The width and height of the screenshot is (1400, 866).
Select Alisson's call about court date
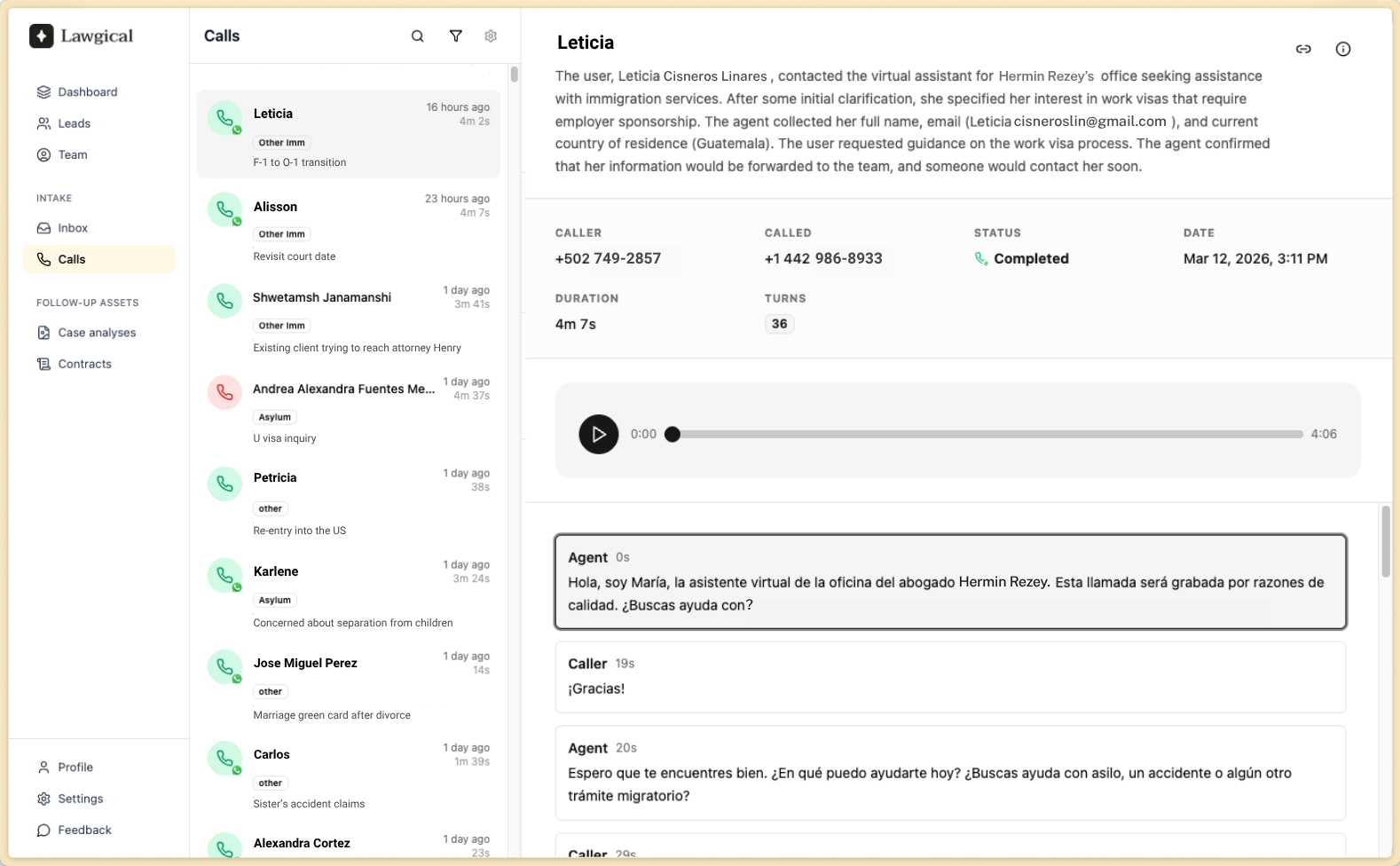click(x=348, y=228)
